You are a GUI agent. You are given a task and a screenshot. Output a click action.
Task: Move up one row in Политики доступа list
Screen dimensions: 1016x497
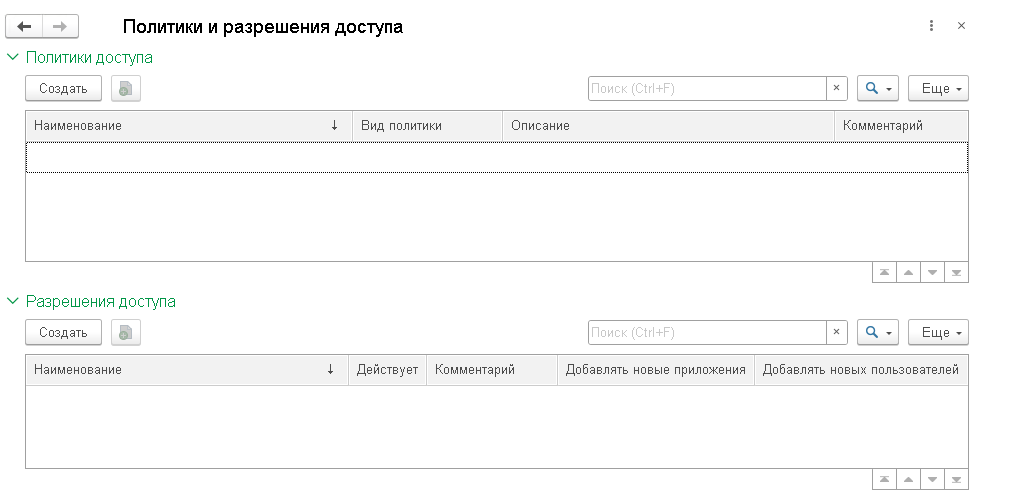click(x=908, y=272)
